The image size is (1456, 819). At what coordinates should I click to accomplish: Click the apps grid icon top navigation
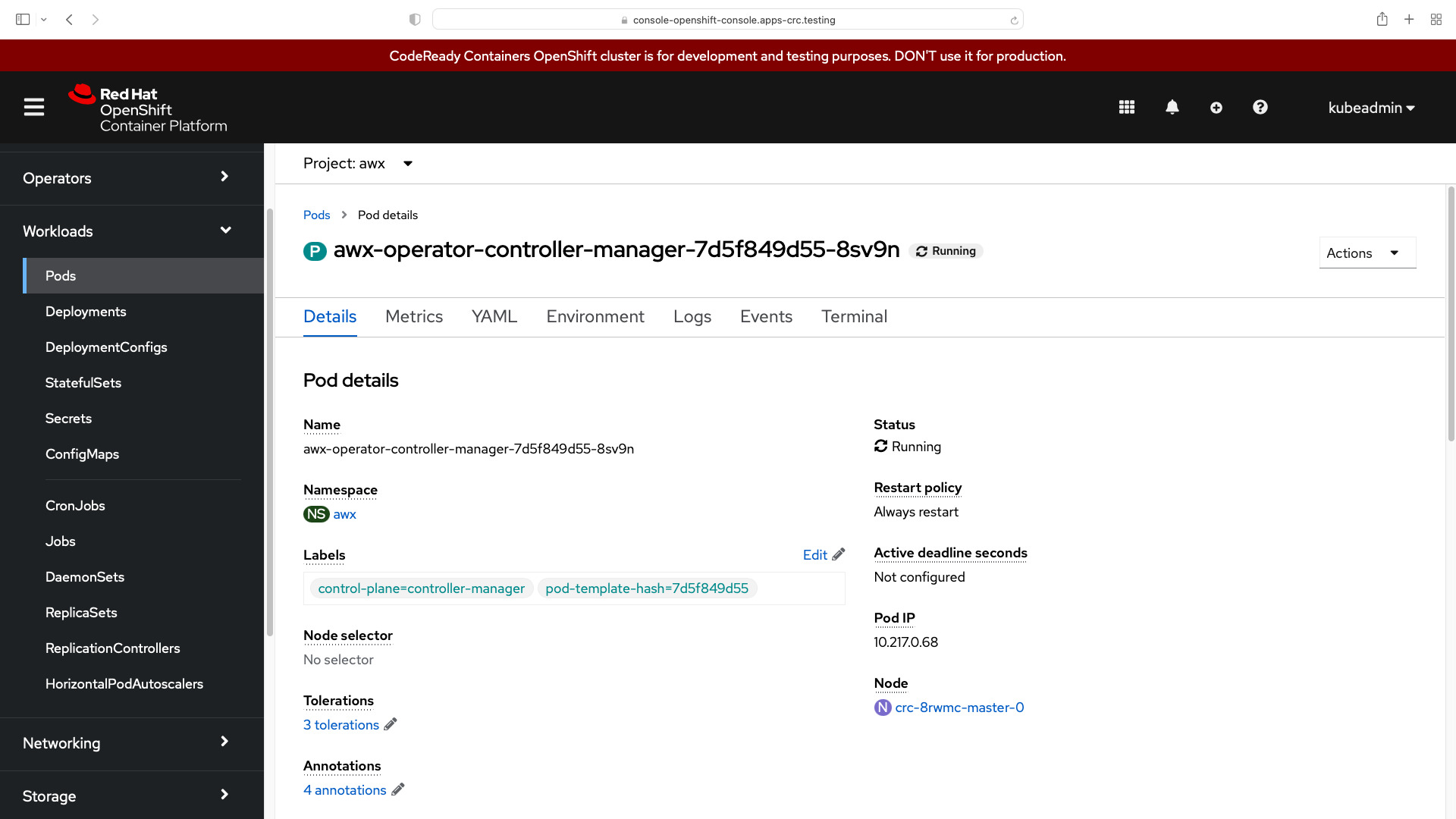pyautogui.click(x=1127, y=107)
